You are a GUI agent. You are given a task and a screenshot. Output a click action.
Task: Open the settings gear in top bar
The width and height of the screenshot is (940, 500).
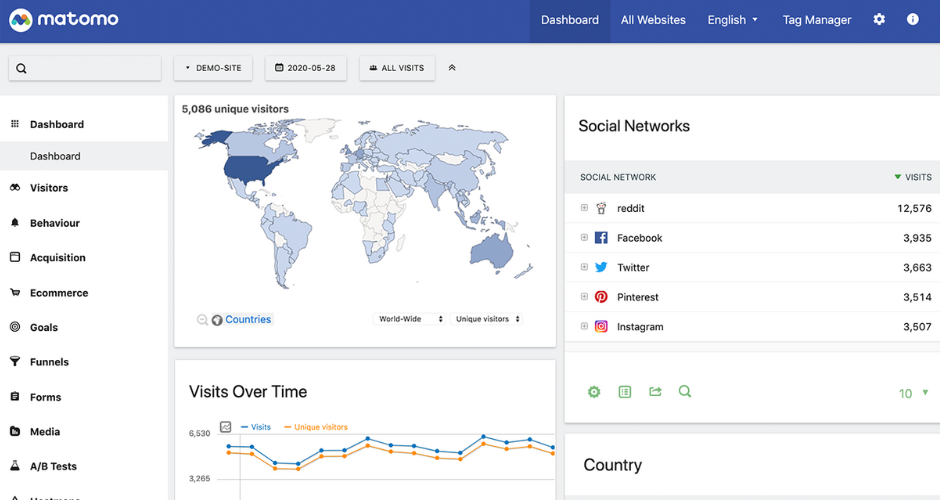[879, 19]
